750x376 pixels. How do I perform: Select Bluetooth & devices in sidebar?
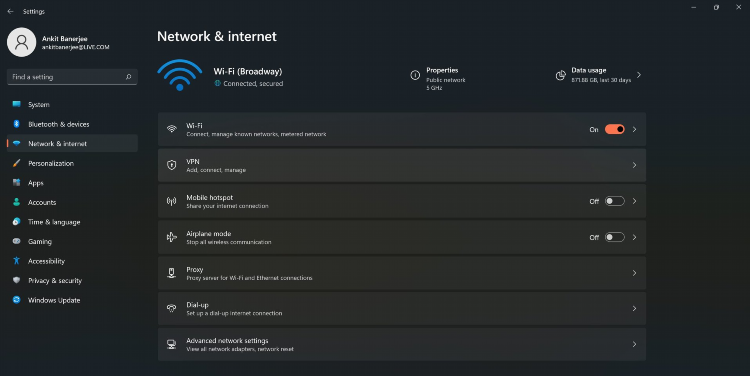[72, 124]
